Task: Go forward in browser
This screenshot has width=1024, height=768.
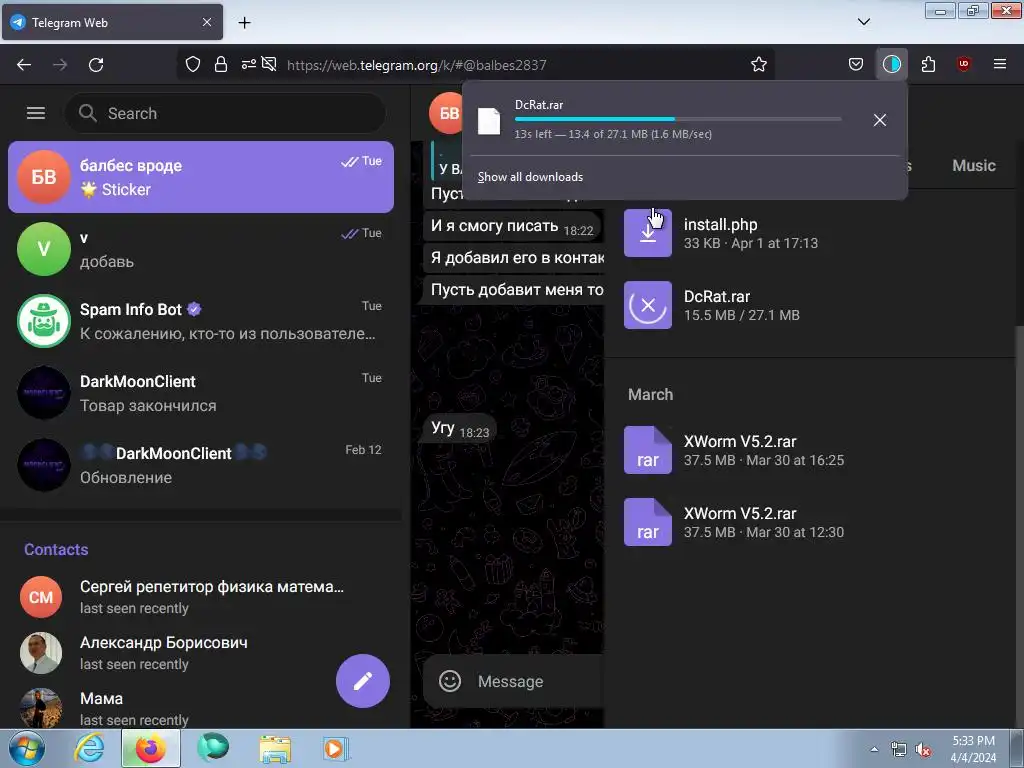Action: point(60,65)
